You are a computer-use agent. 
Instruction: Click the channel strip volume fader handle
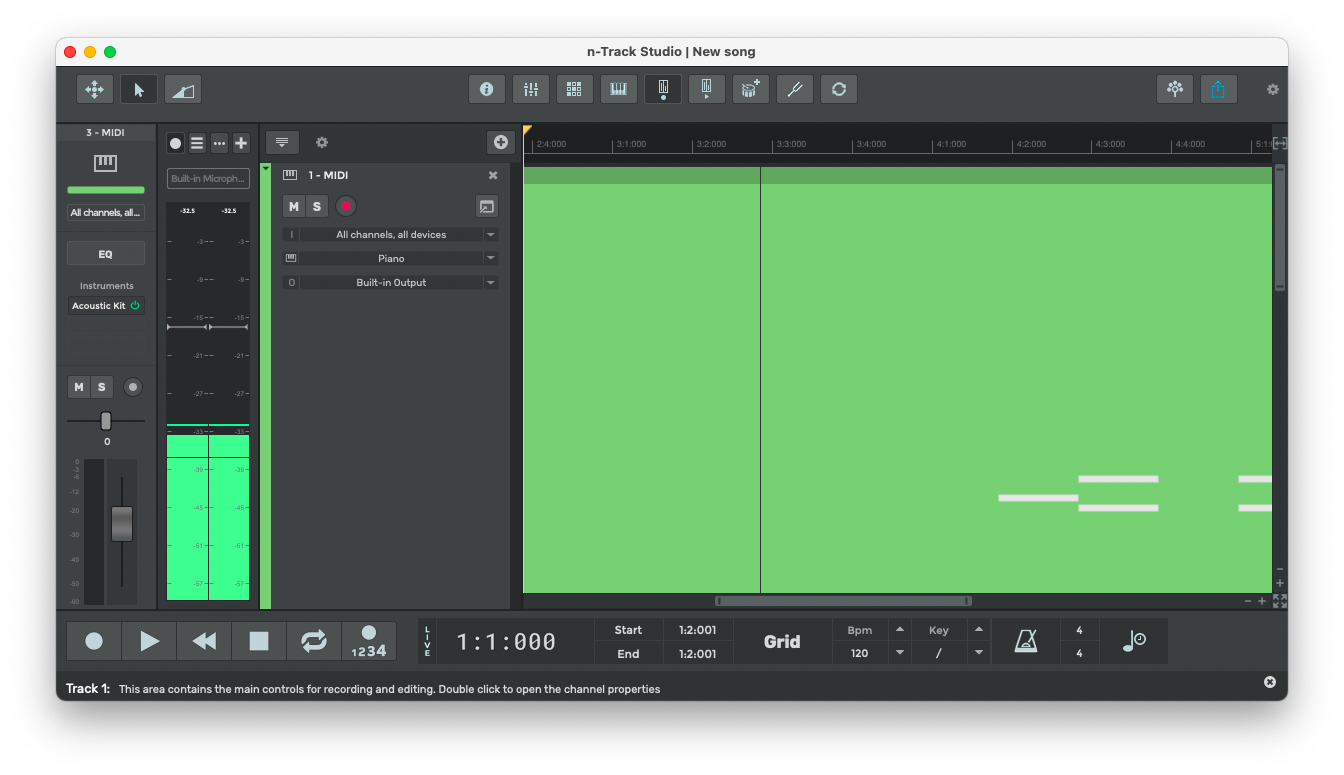coord(121,524)
